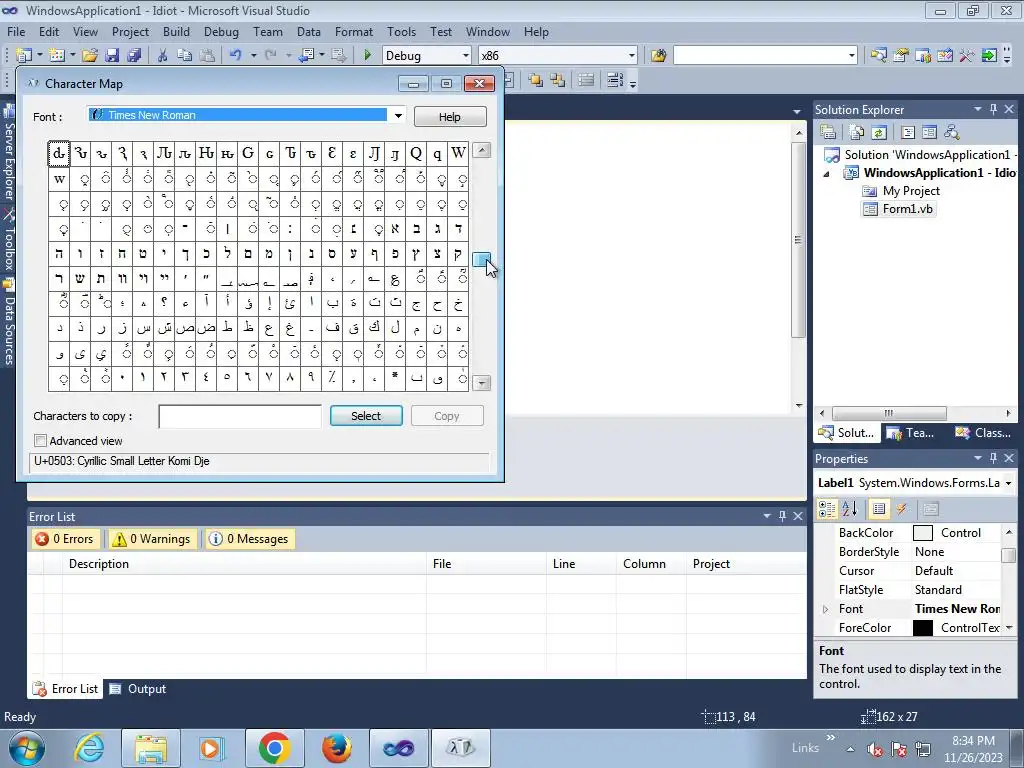The width and height of the screenshot is (1024, 768).
Task: Toggle the 0 Messages filter button
Action: (x=248, y=539)
